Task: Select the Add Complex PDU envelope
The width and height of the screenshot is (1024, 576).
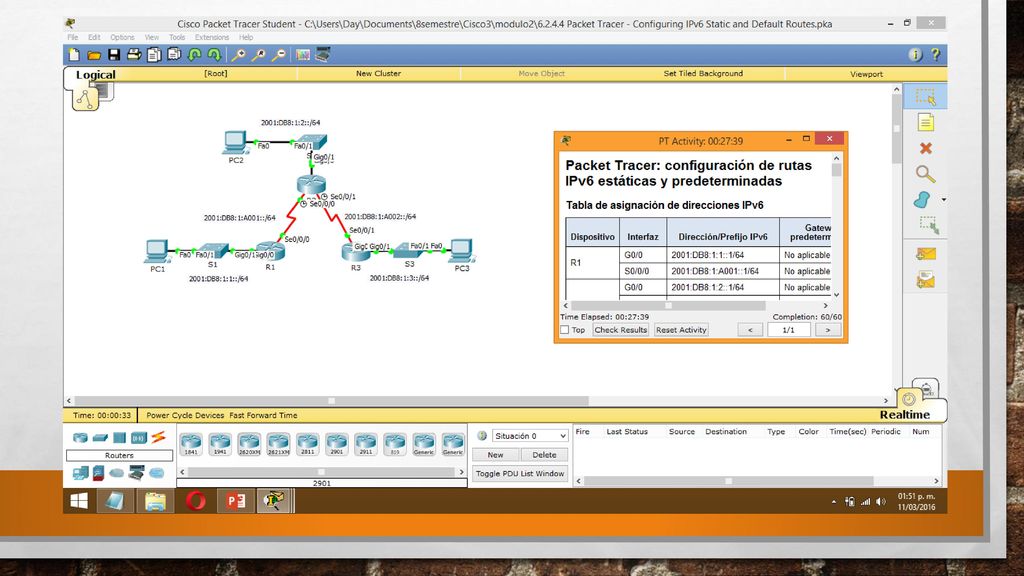Action: (x=925, y=280)
